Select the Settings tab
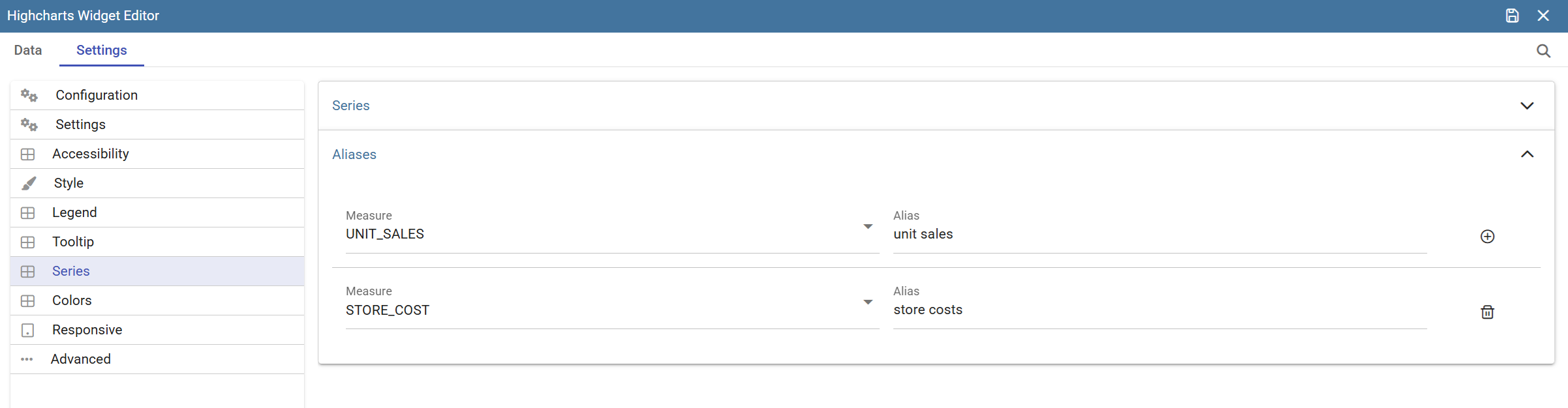This screenshot has width=1568, height=408. [x=102, y=50]
